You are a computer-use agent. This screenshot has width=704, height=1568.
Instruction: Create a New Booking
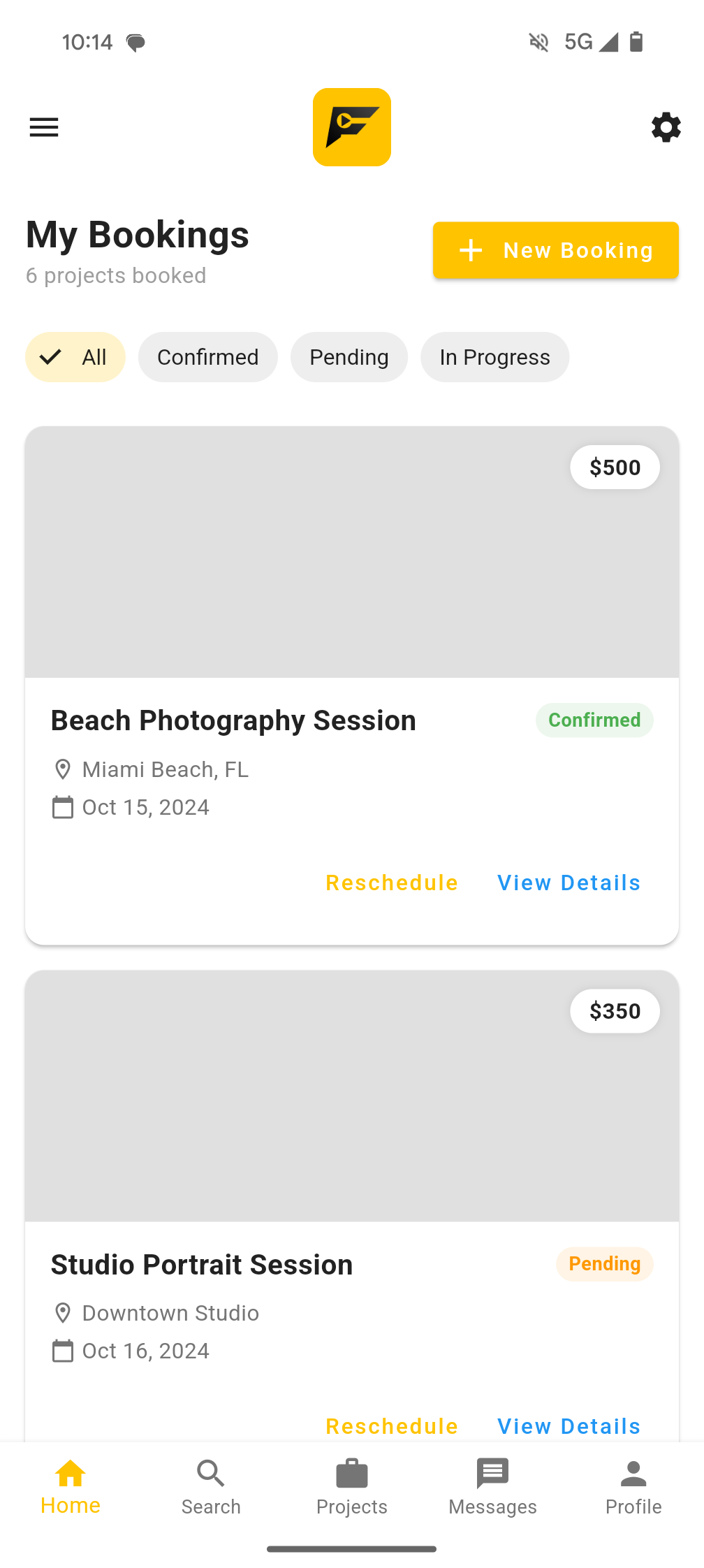(x=556, y=250)
